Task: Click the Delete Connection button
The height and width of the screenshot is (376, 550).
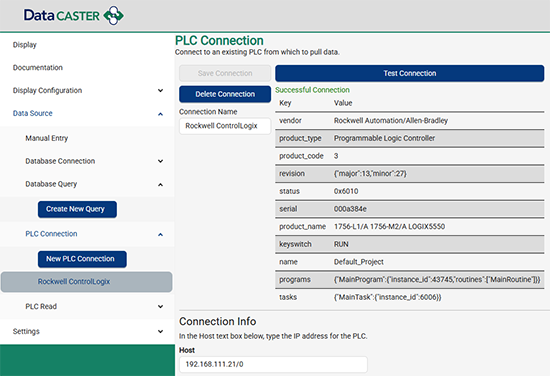Action: (225, 94)
